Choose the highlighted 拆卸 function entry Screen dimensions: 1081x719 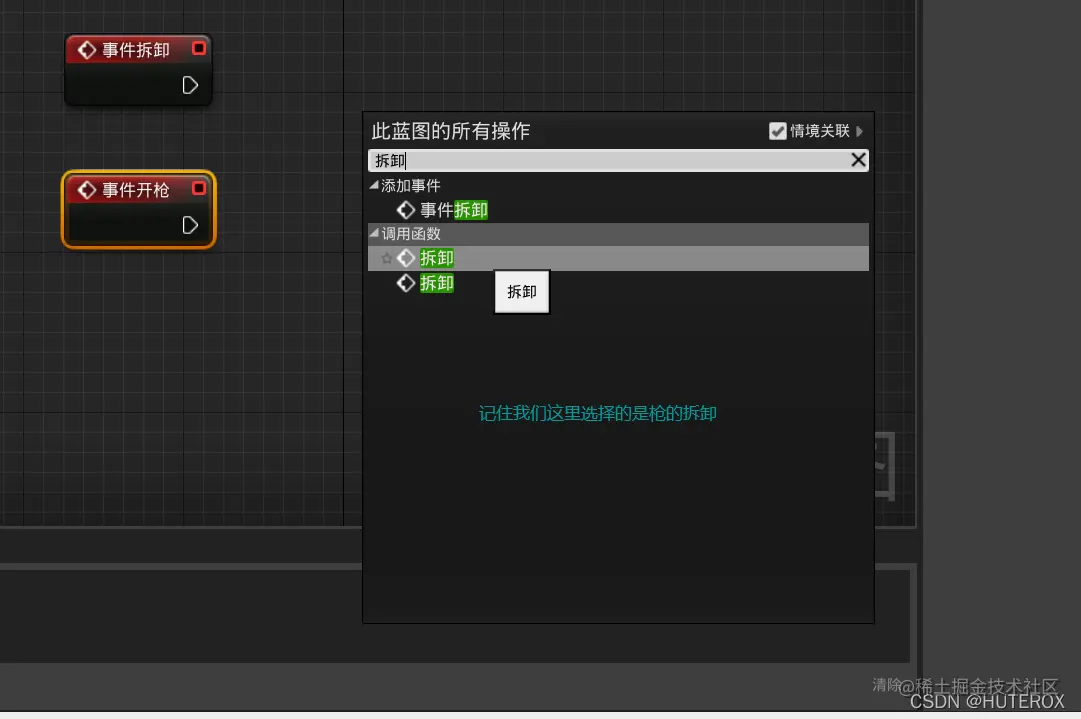click(618, 258)
